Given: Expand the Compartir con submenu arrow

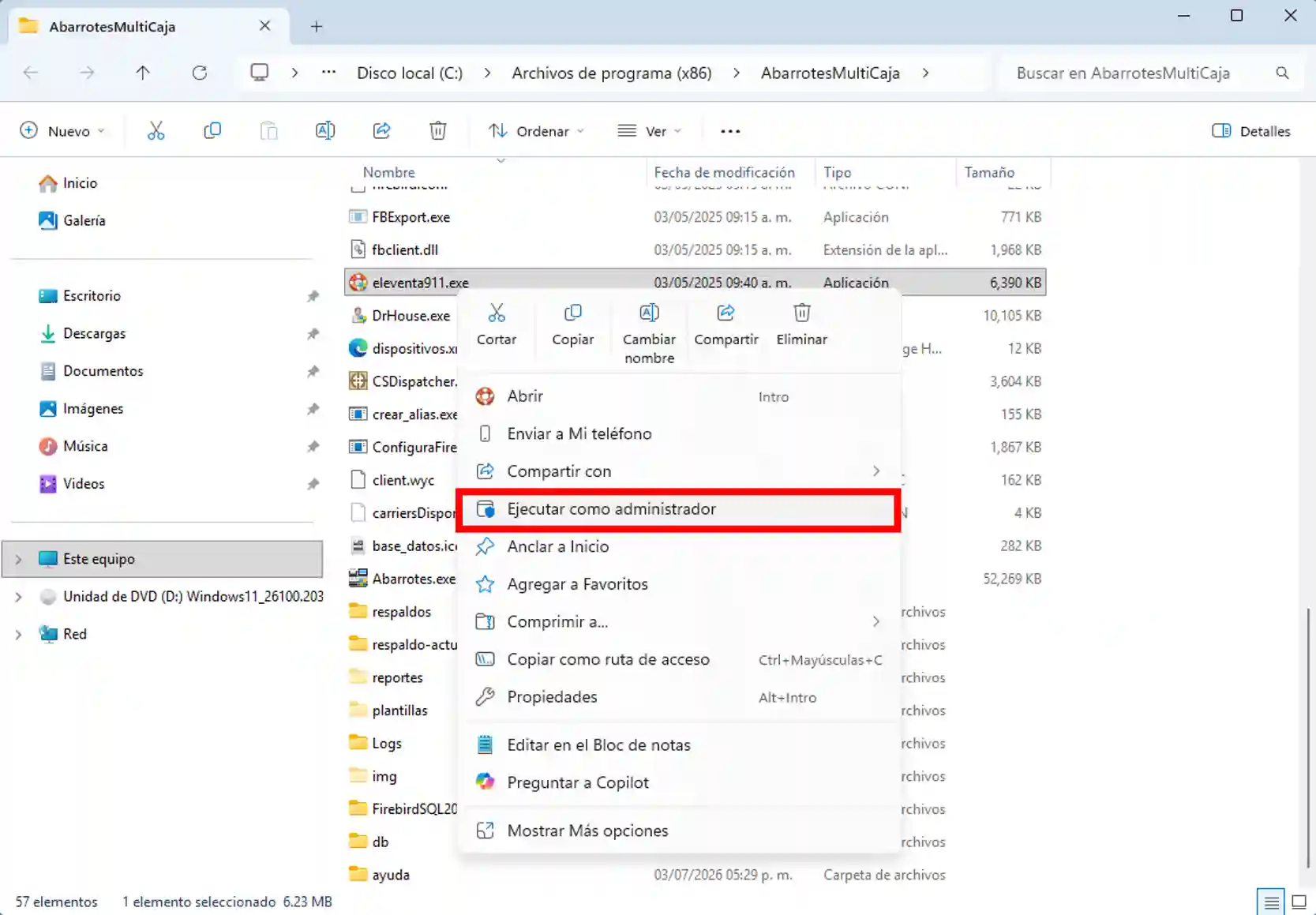Looking at the screenshot, I should 876,471.
